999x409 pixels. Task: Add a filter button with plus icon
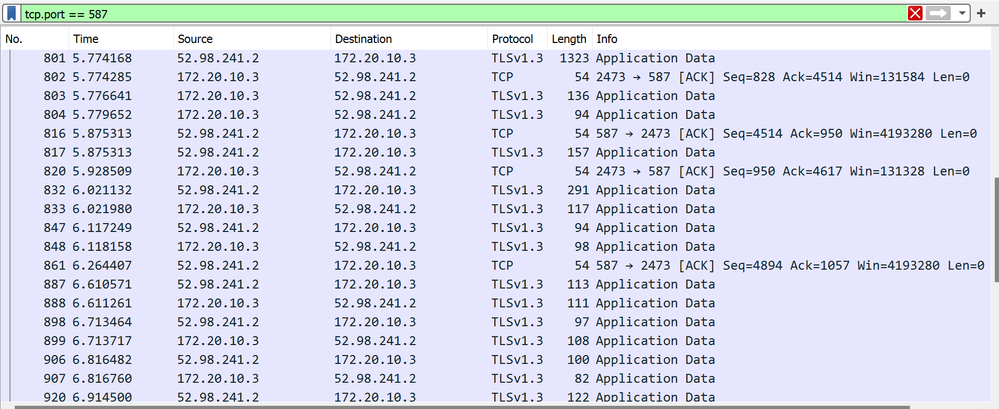pyautogui.click(x=982, y=13)
